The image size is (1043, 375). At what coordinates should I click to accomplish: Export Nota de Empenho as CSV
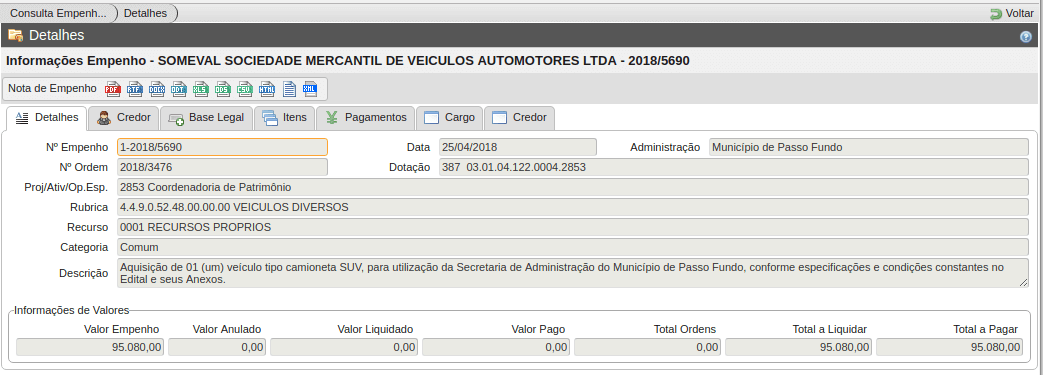[x=244, y=88]
